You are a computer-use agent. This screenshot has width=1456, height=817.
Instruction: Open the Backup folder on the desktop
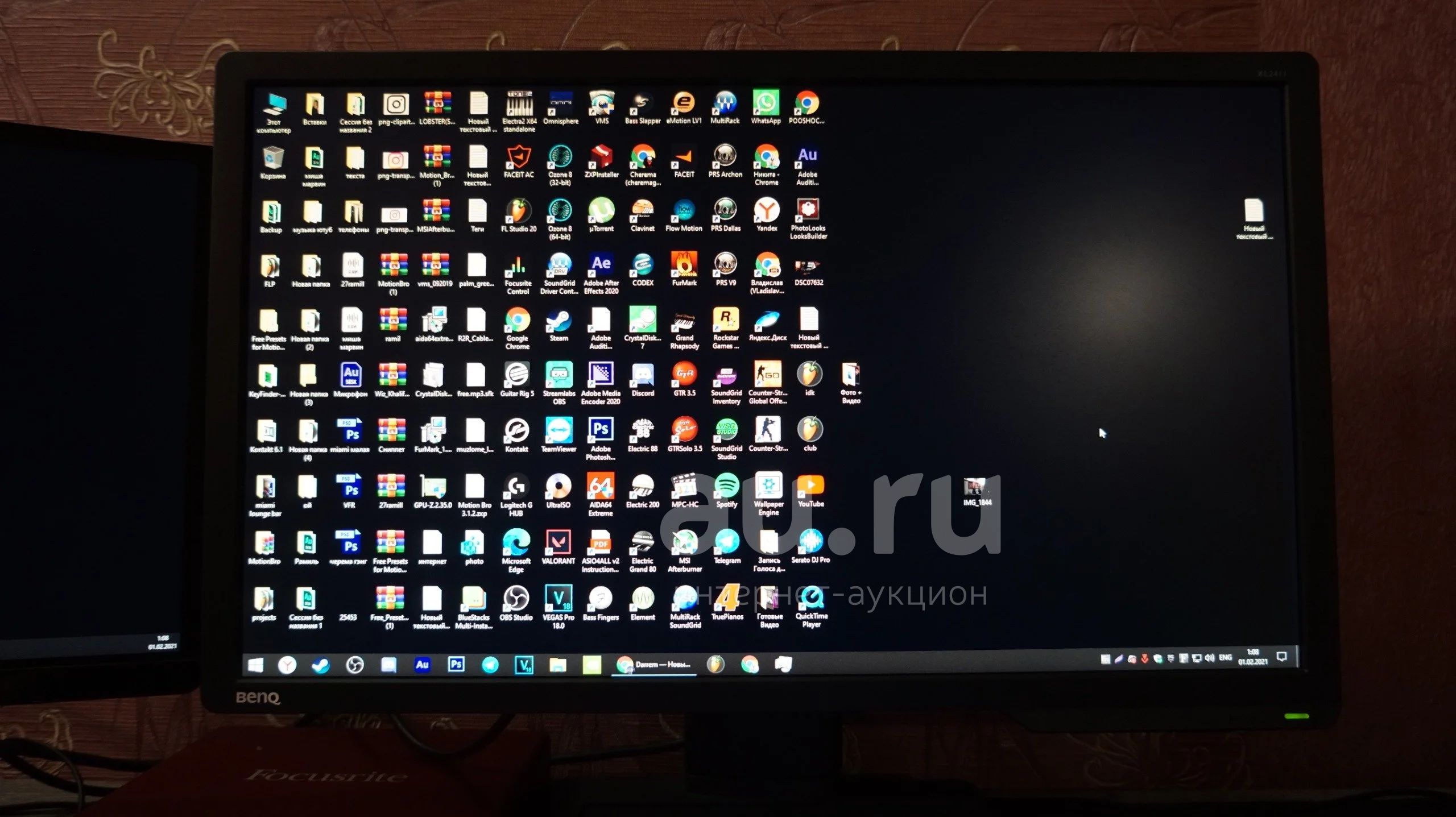click(x=271, y=217)
